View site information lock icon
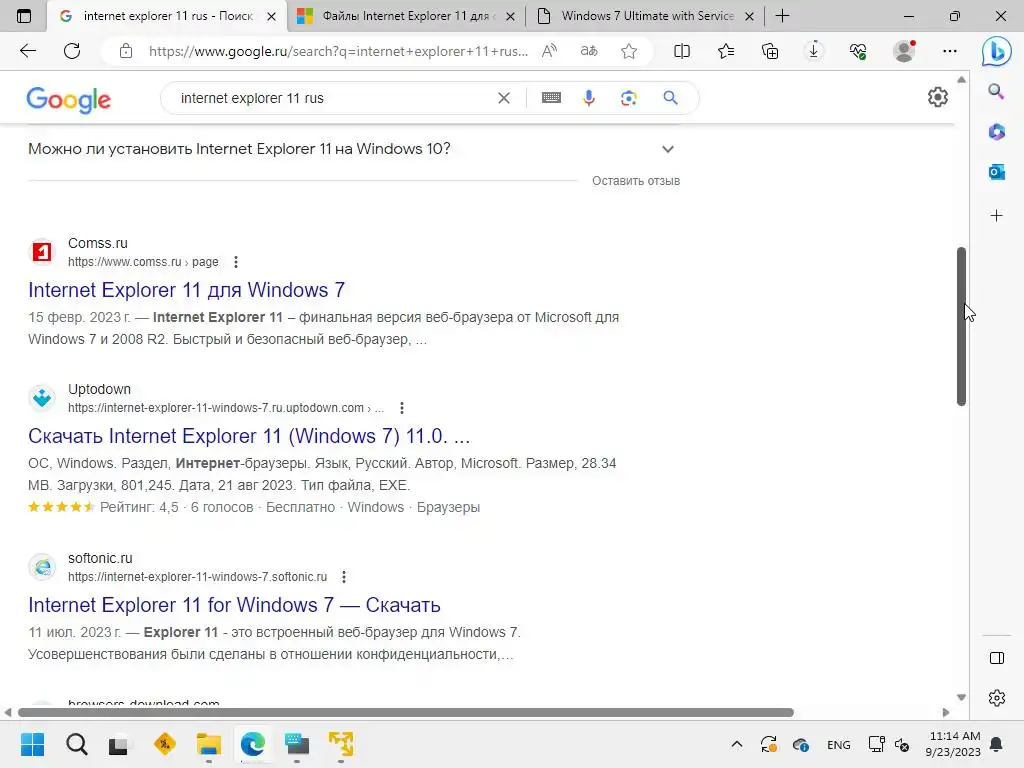Image resolution: width=1024 pixels, height=768 pixels. 126,51
